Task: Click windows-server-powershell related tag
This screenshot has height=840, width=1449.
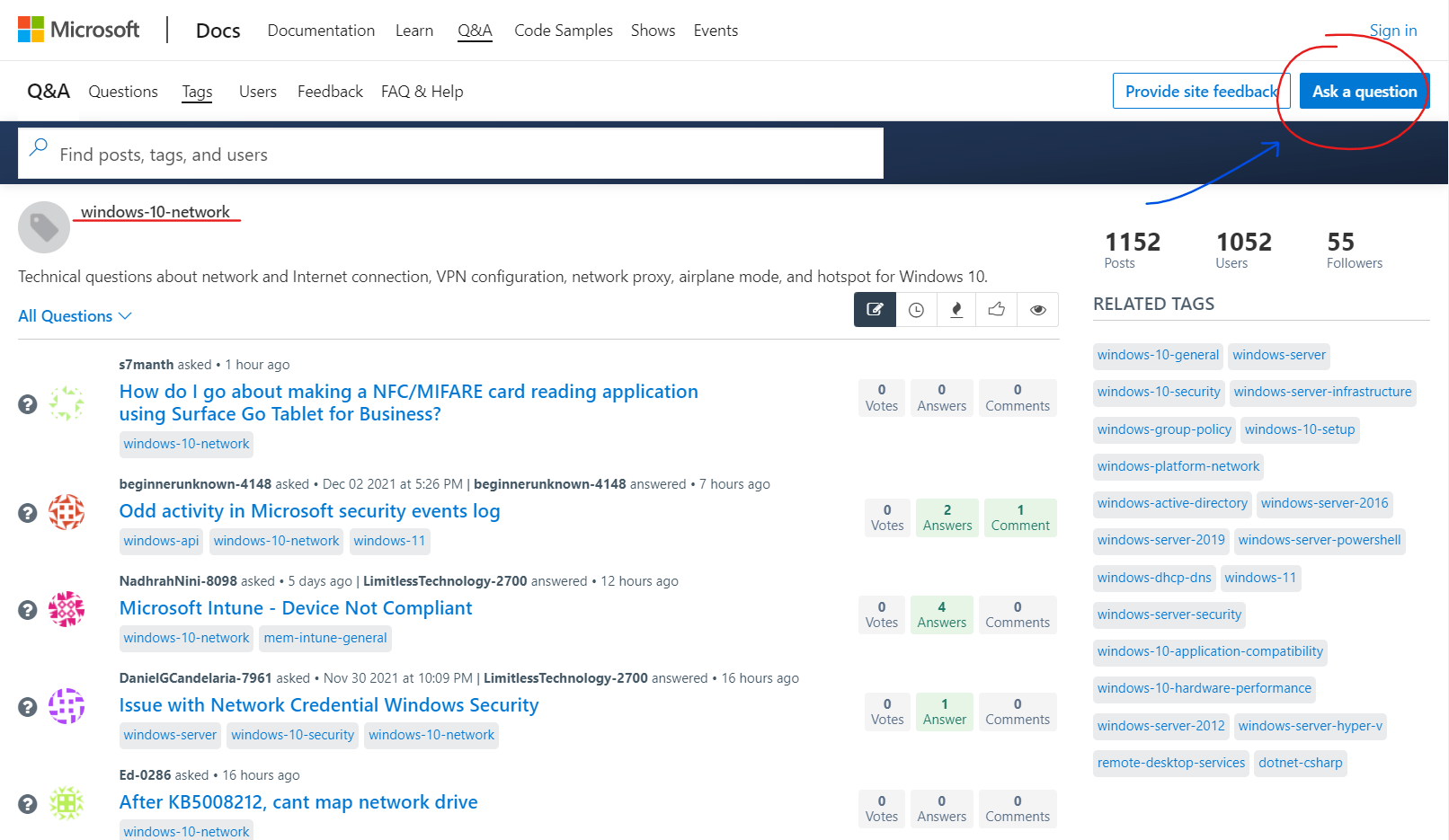Action: tap(1320, 540)
